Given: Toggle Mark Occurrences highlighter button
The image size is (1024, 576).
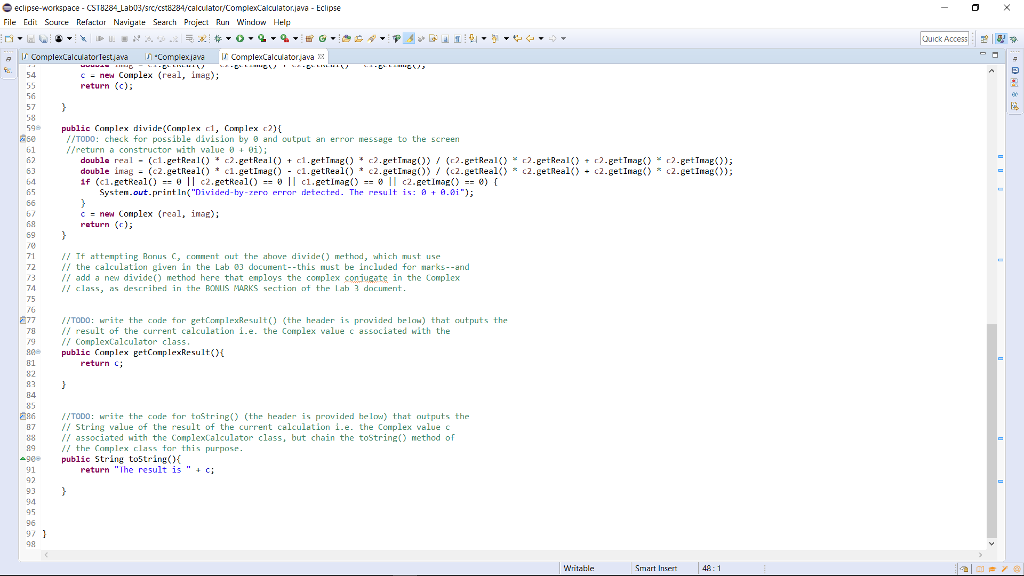Looking at the screenshot, I should 409,39.
